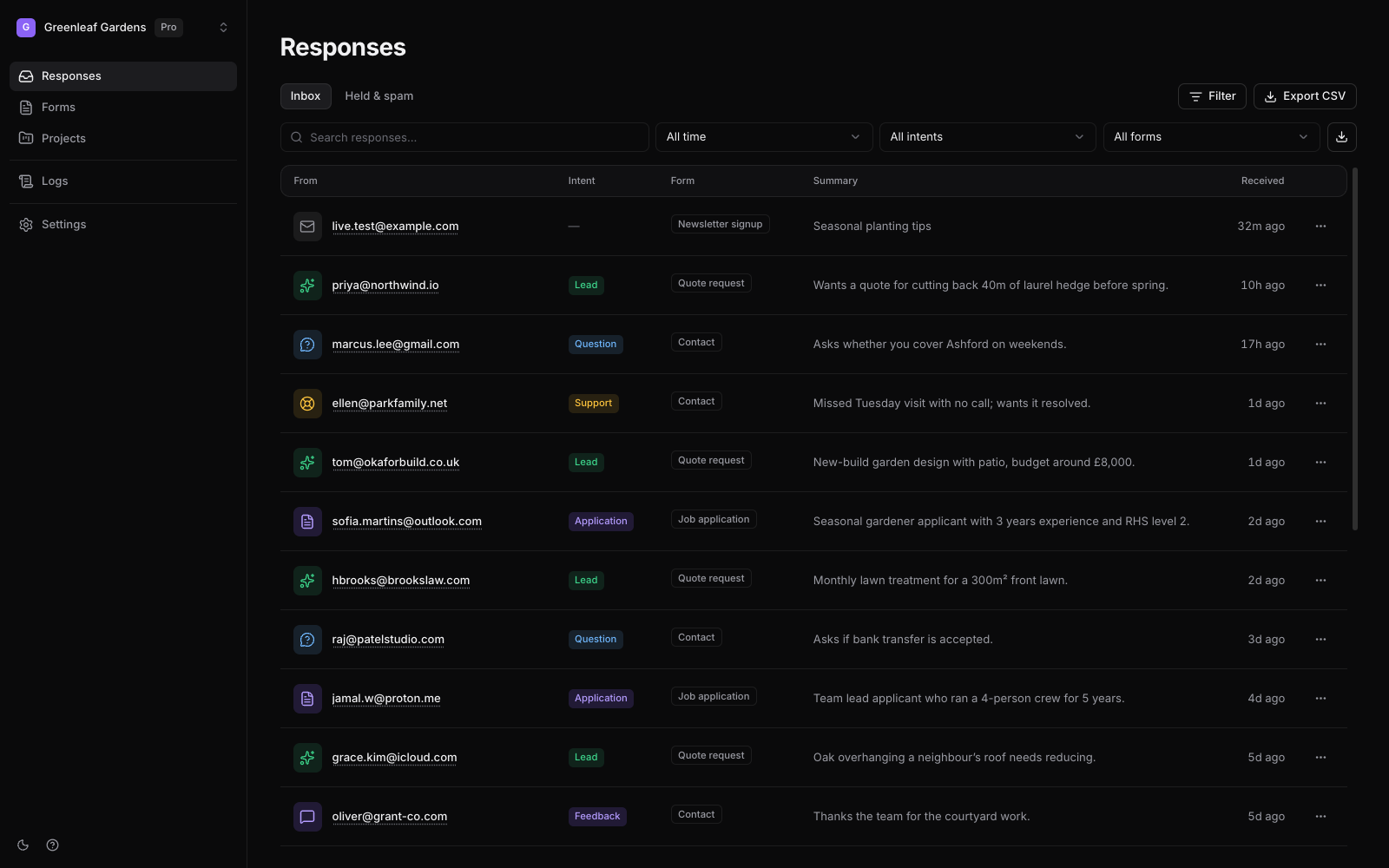Click the Feedback intent badge
1389x868 pixels.
597,817
